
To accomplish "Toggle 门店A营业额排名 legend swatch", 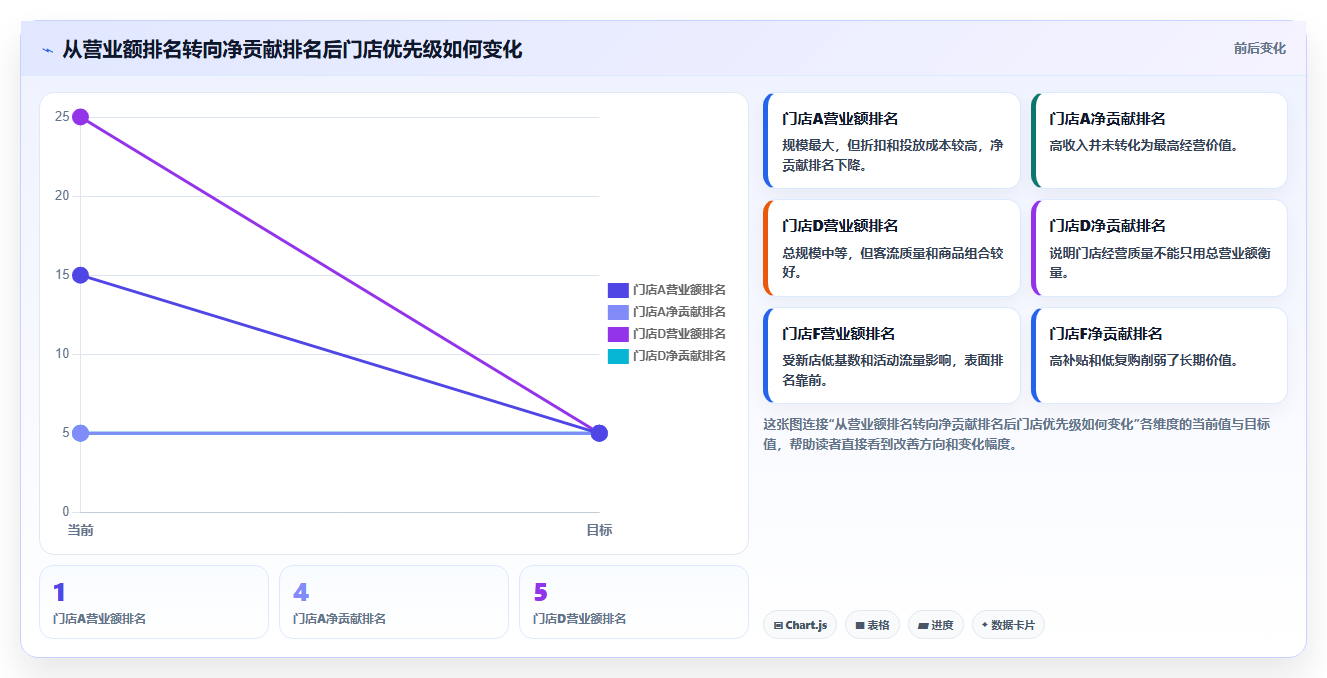I will (x=618, y=290).
